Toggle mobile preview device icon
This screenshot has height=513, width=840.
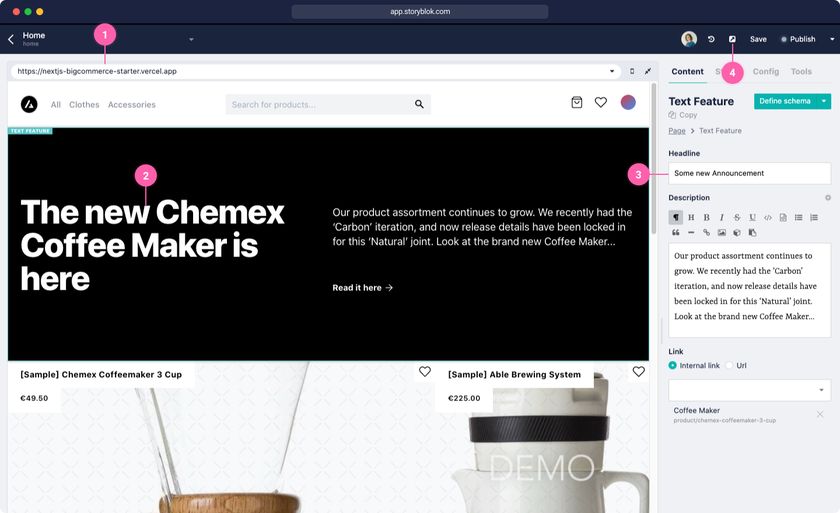pyautogui.click(x=632, y=71)
